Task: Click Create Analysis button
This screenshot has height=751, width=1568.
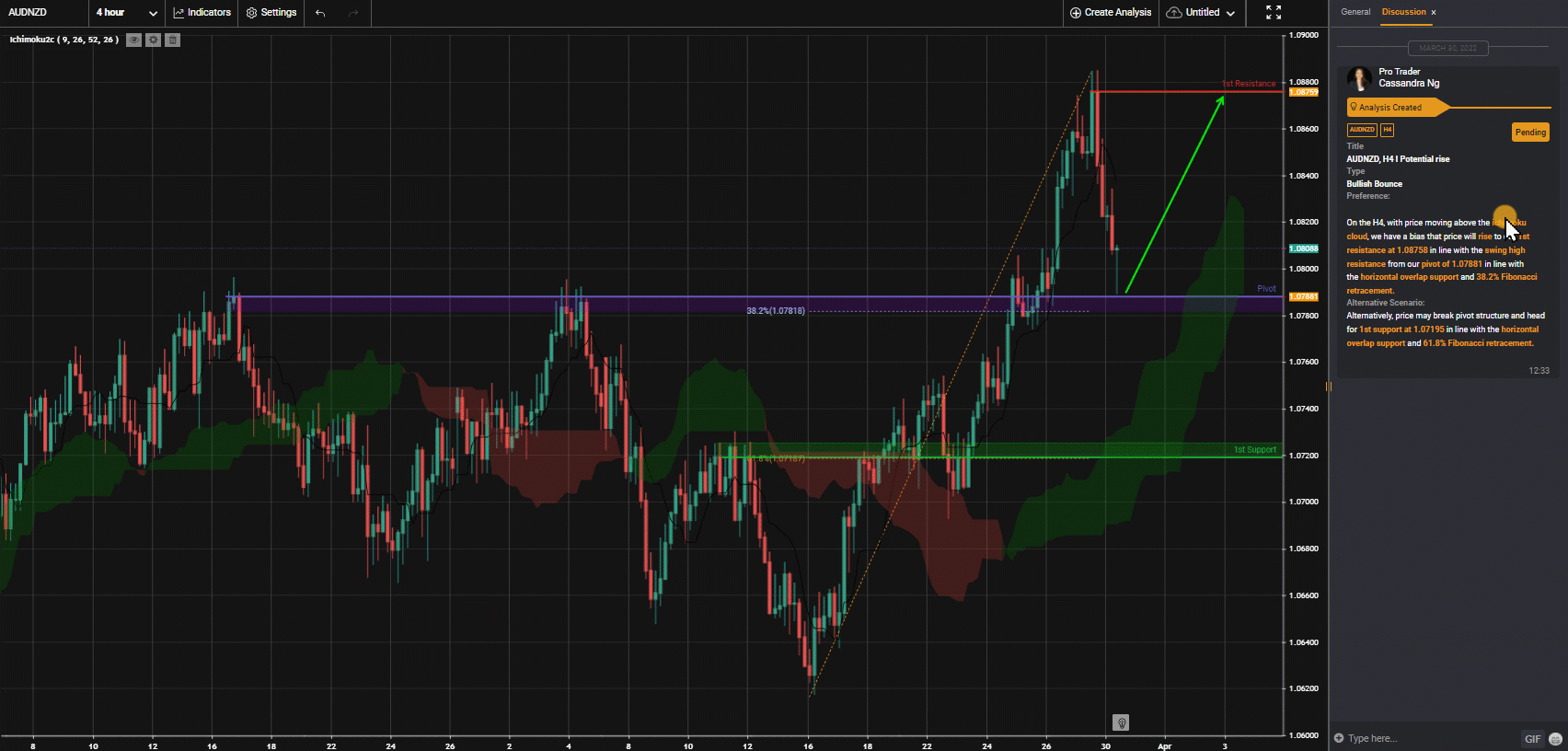Action: tap(1111, 13)
